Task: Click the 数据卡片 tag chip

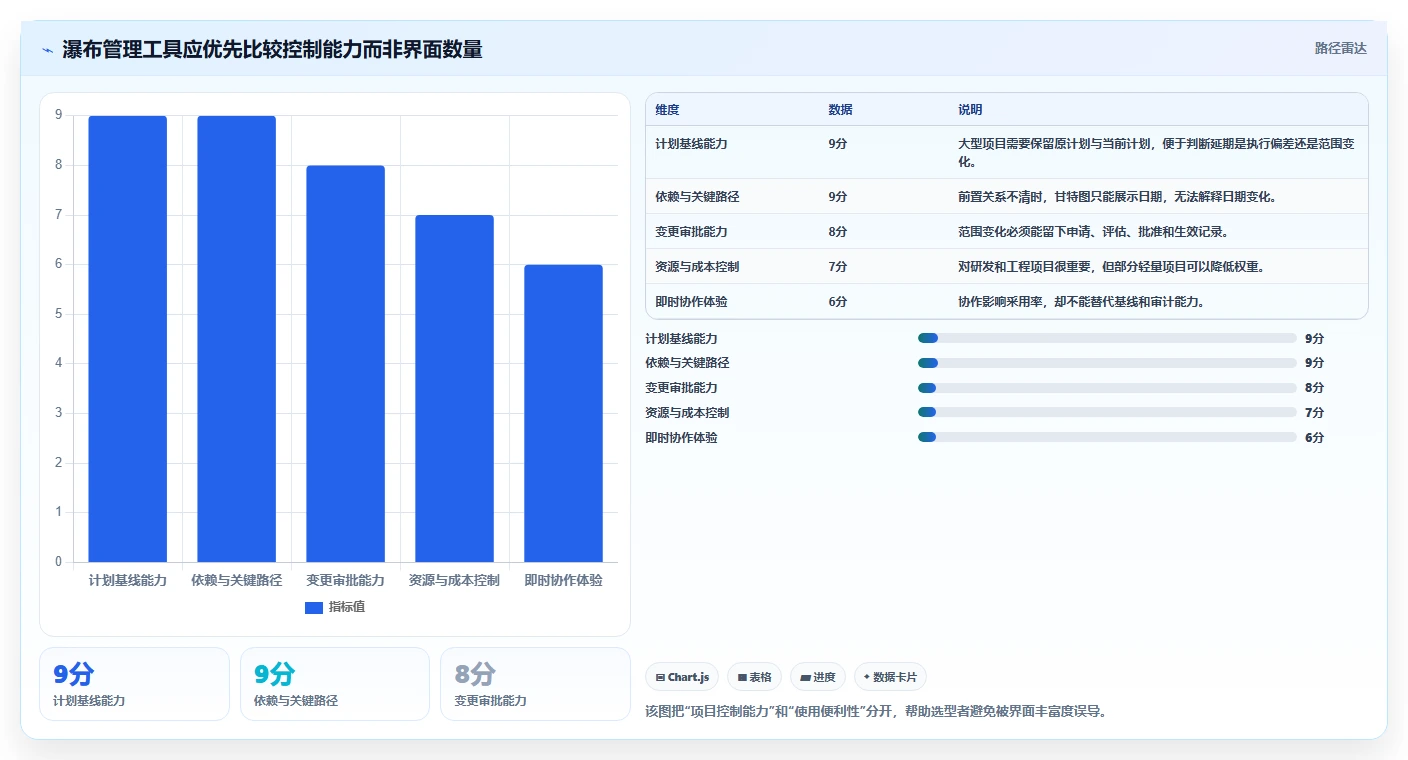Action: click(x=890, y=677)
